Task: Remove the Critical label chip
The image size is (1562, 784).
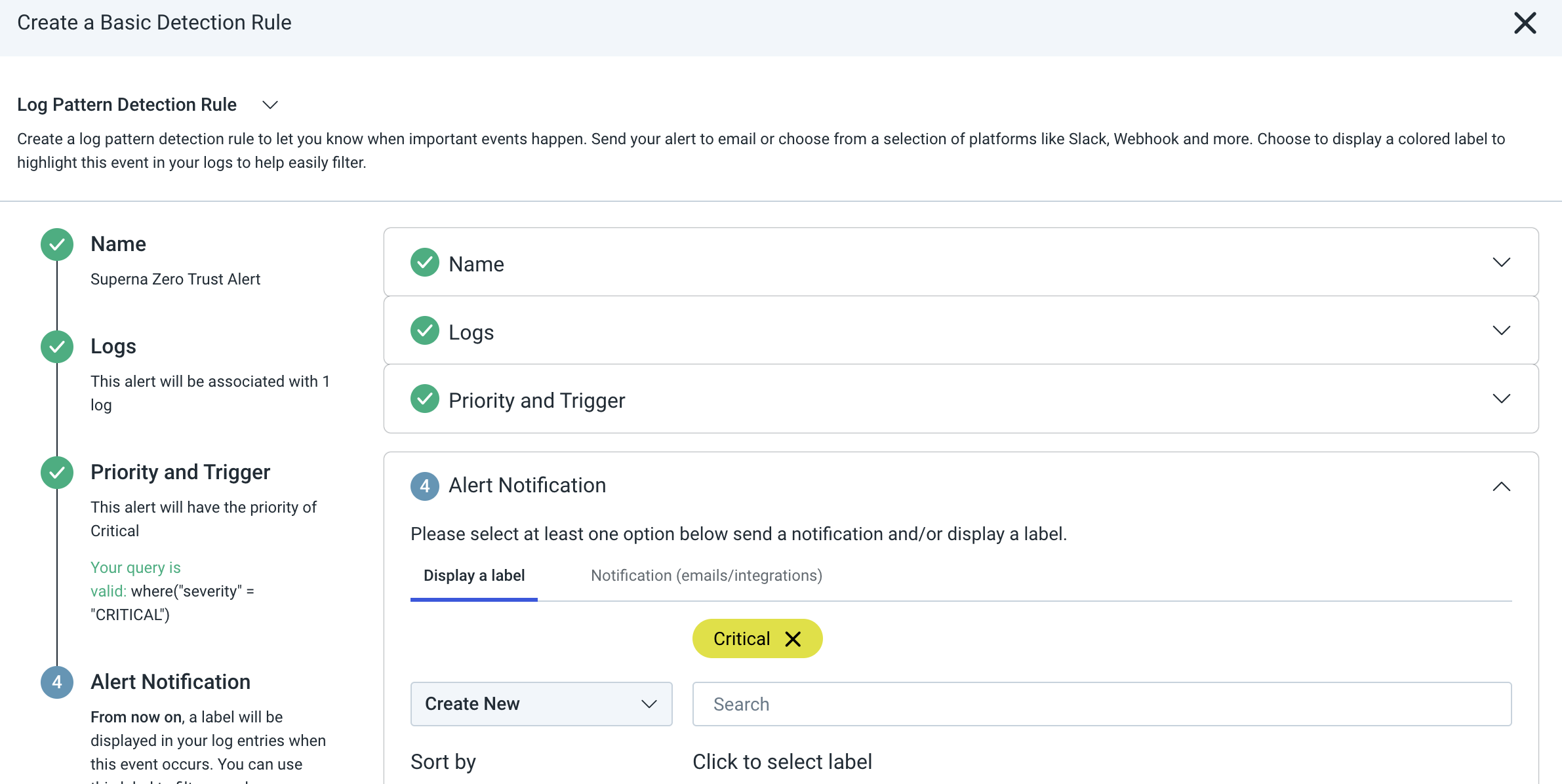Action: (793, 638)
